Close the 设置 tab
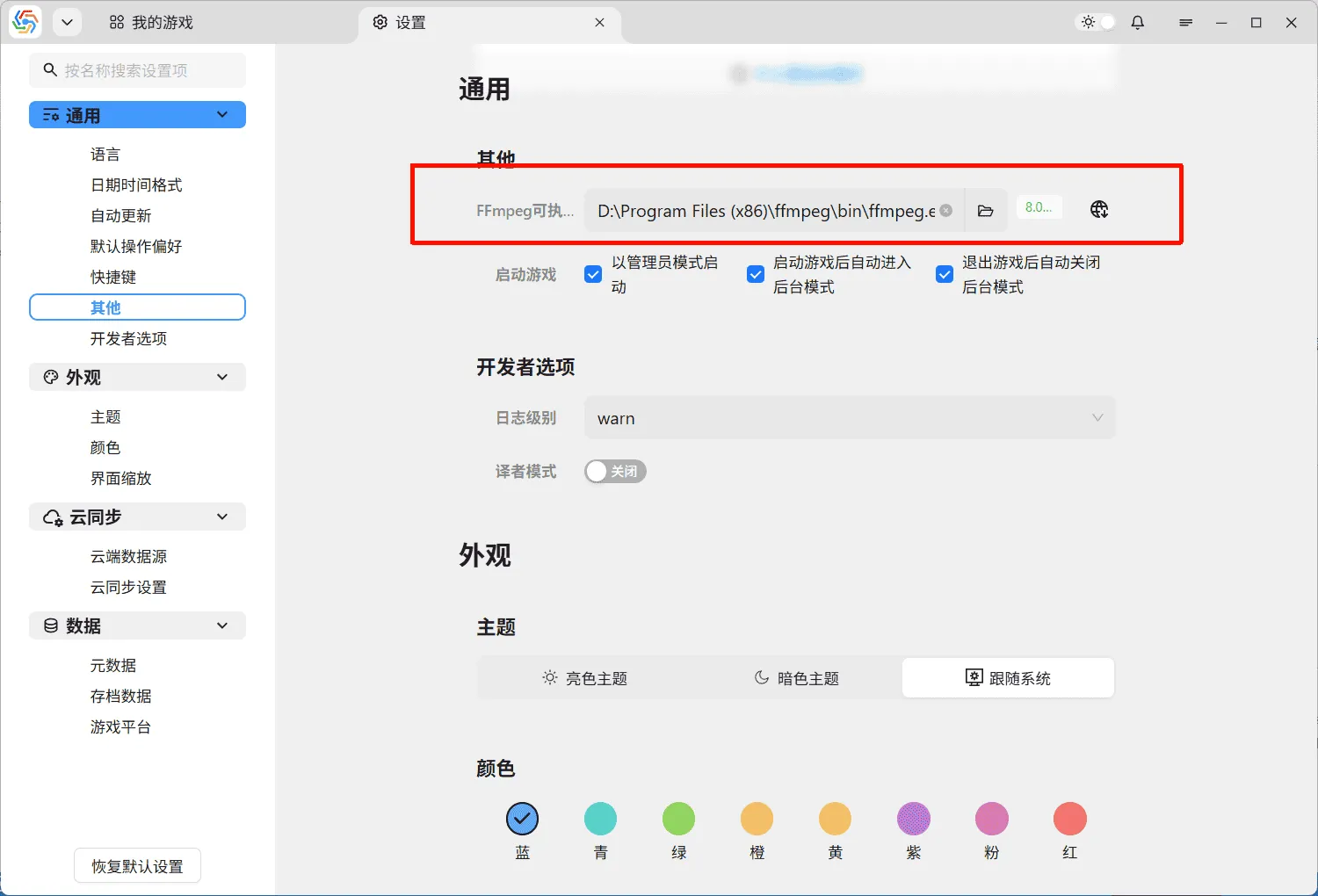 (599, 23)
